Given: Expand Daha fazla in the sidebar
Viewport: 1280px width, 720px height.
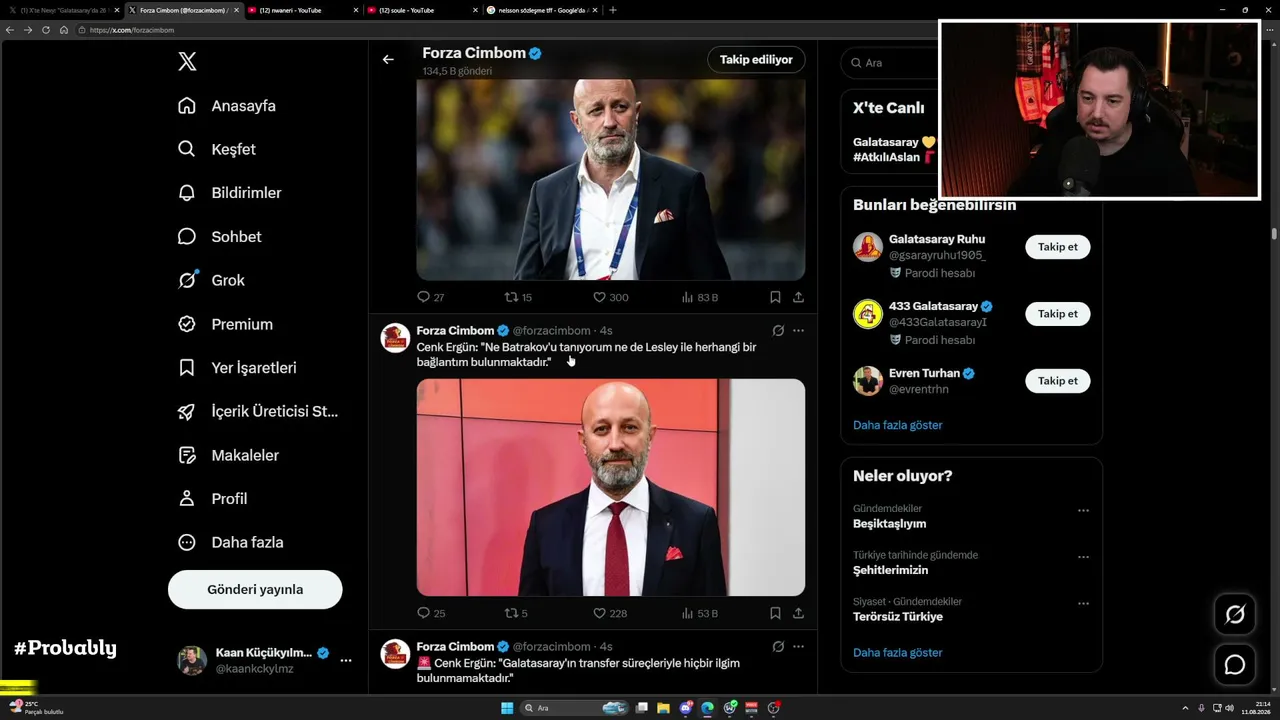Looking at the screenshot, I should tap(230, 542).
